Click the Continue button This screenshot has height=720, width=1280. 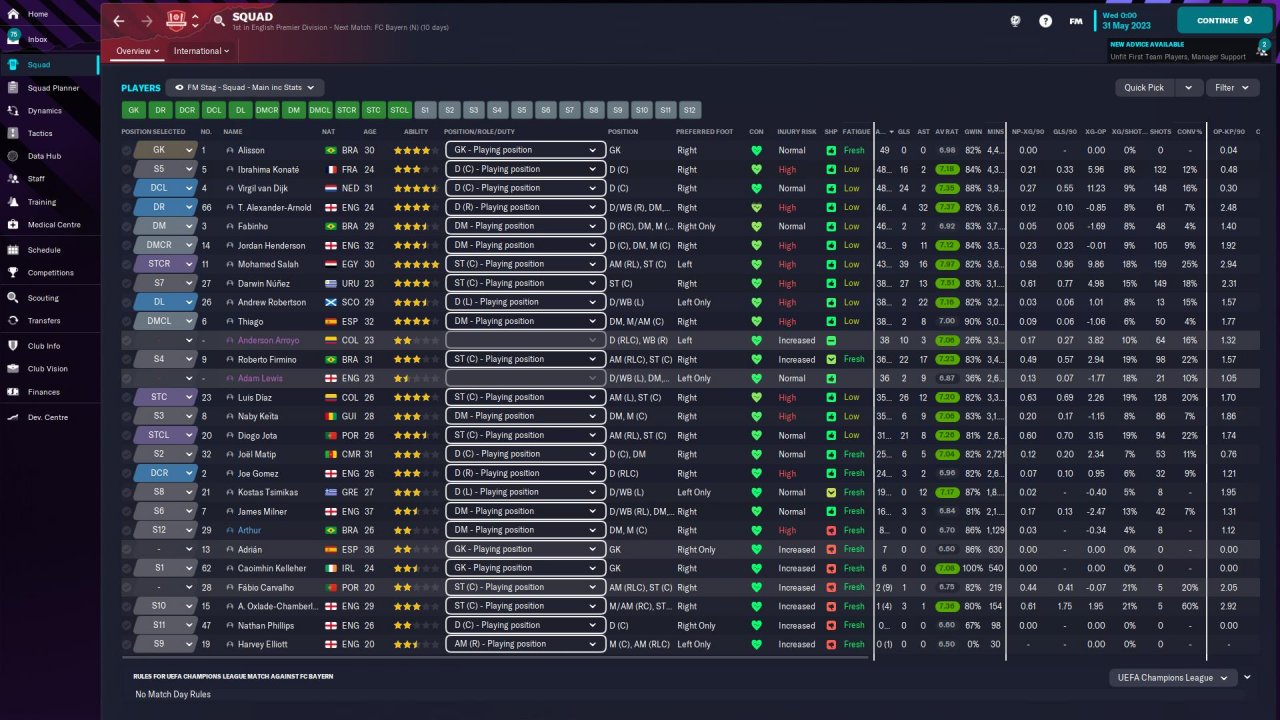1225,20
